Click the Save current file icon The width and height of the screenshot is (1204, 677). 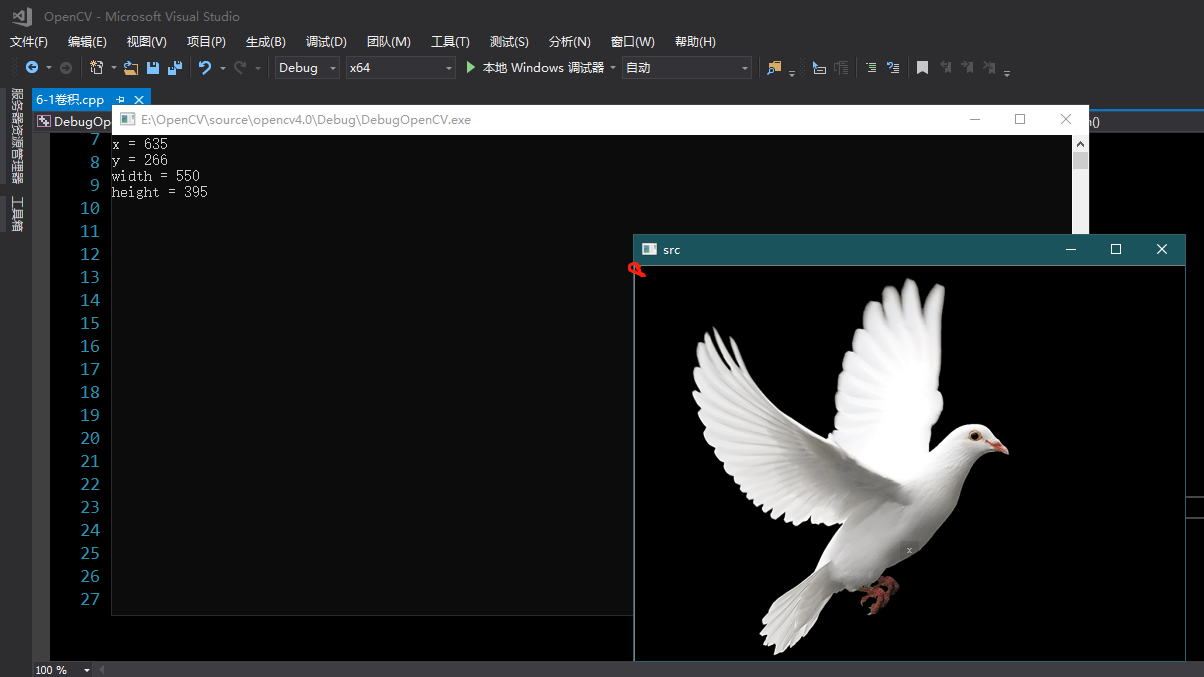pyautogui.click(x=154, y=67)
